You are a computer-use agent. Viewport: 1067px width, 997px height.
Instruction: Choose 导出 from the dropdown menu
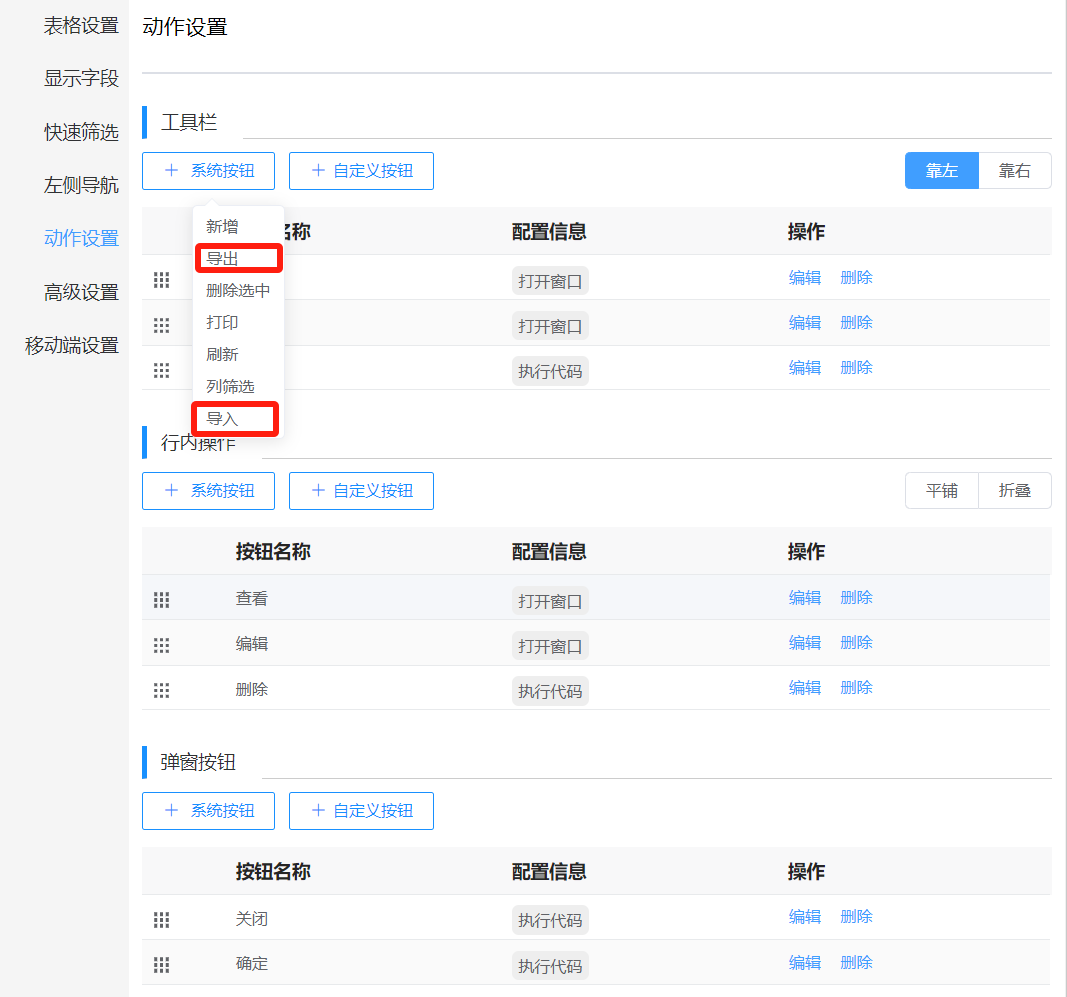(223, 259)
